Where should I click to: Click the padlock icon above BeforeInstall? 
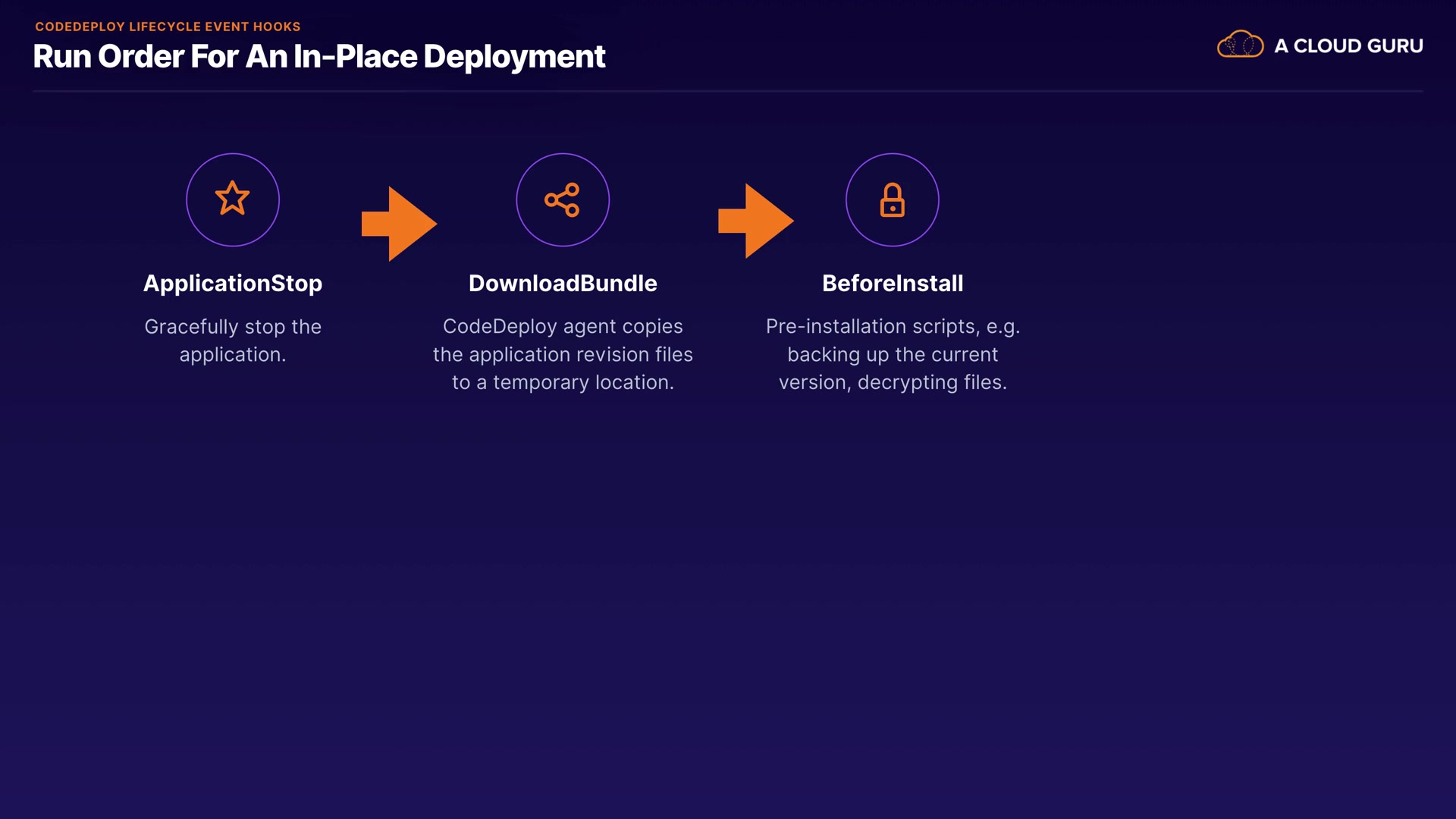pyautogui.click(x=892, y=200)
